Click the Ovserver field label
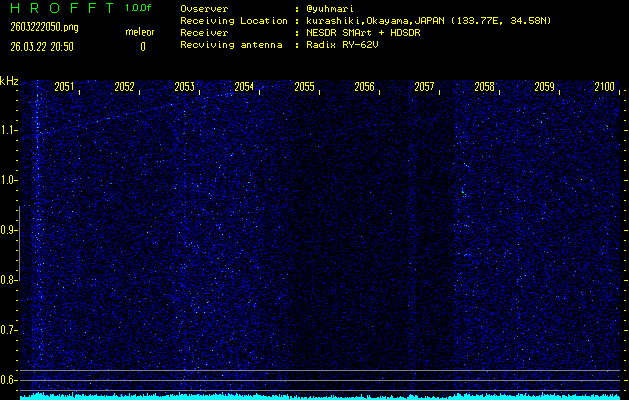The height and width of the screenshot is (400, 629). click(x=204, y=9)
